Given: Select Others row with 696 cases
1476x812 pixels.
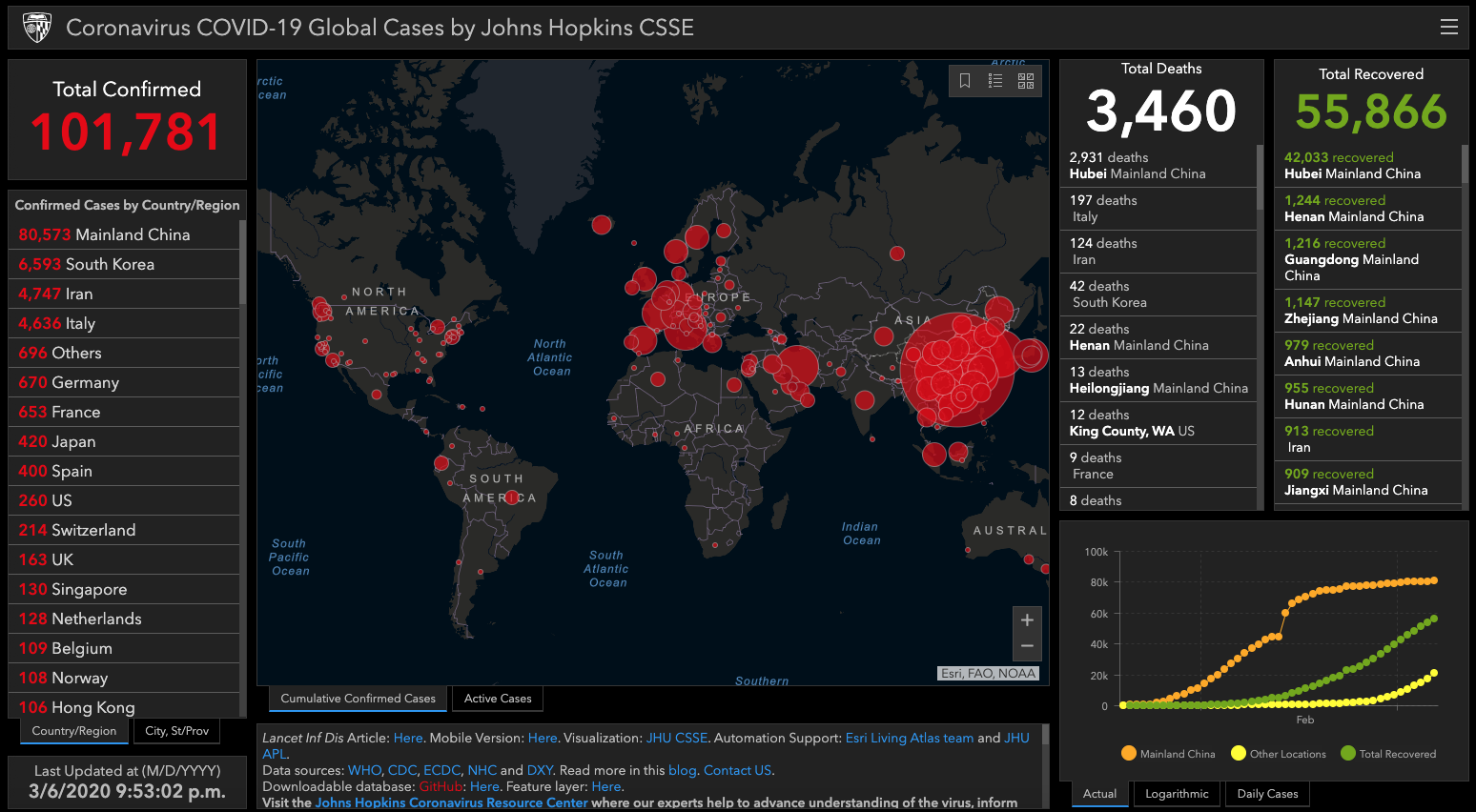Looking at the screenshot, I should coord(124,353).
